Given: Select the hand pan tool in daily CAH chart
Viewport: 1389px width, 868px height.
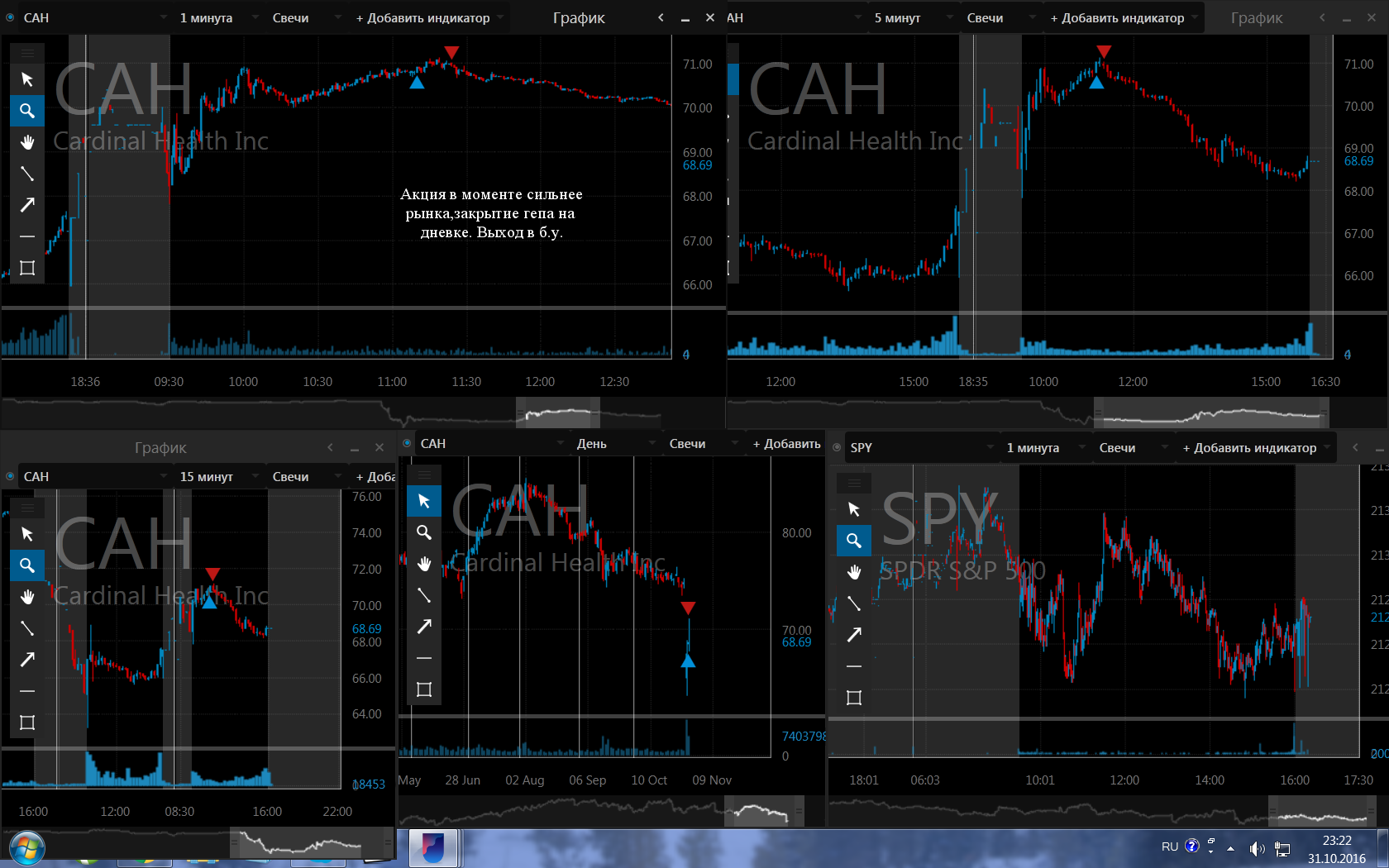Looking at the screenshot, I should [x=424, y=564].
